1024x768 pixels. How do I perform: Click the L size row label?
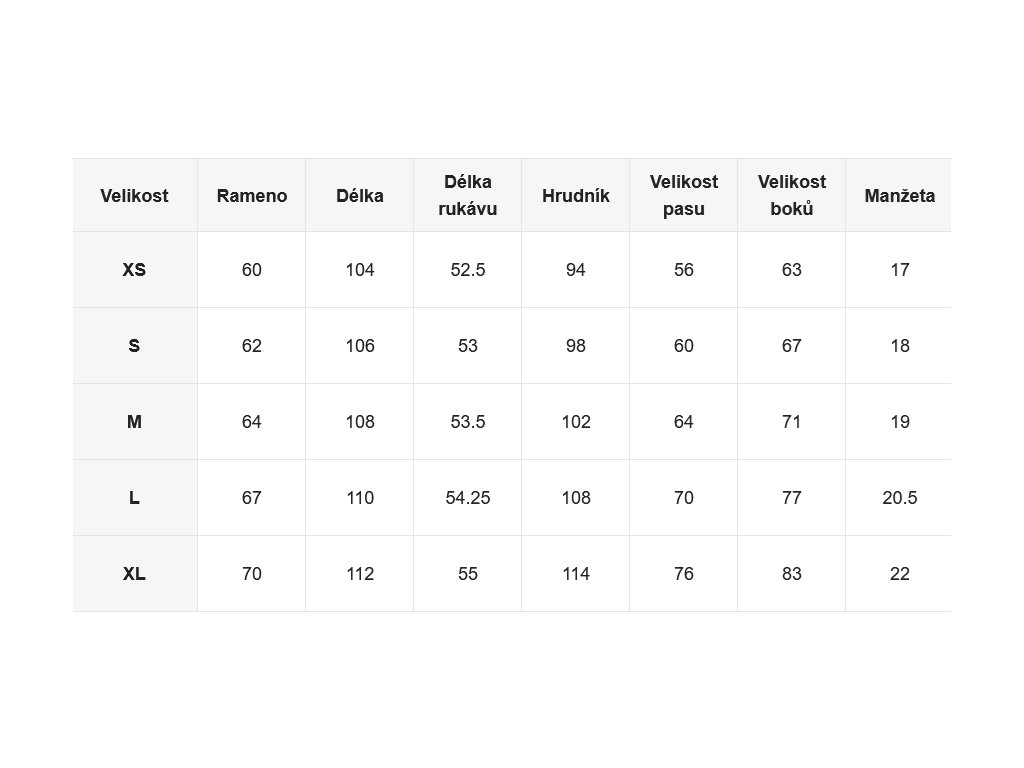click(x=135, y=498)
